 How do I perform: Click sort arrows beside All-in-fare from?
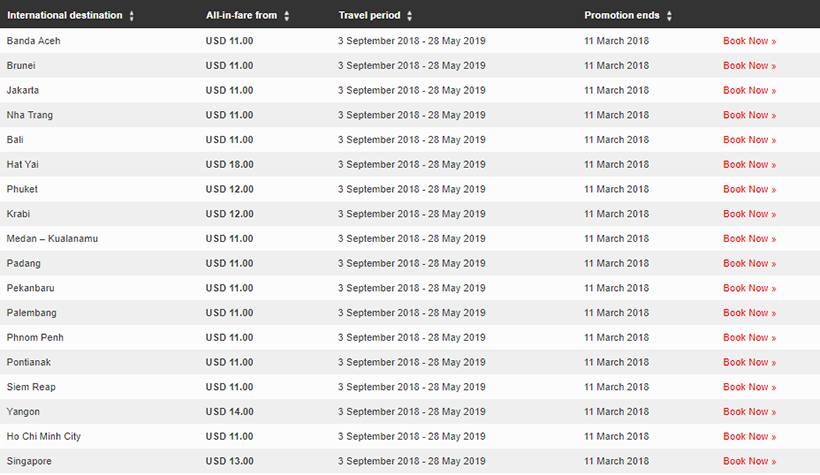(x=287, y=16)
